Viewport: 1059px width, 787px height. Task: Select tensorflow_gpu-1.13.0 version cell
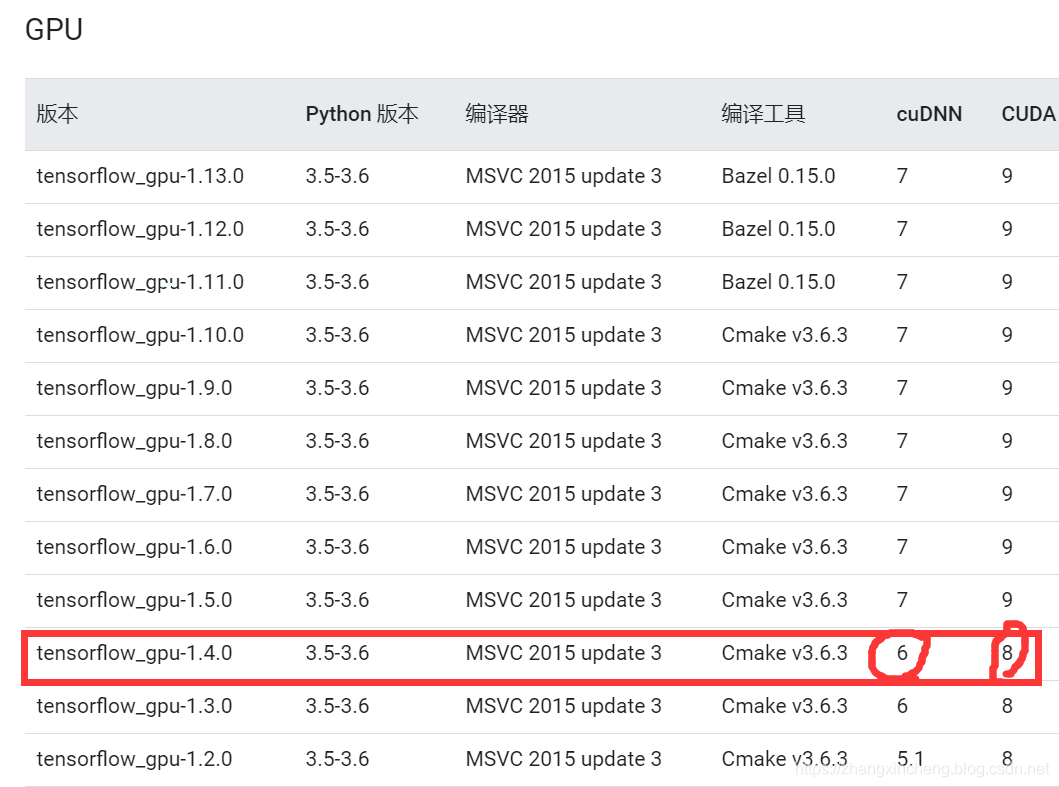pos(140,176)
